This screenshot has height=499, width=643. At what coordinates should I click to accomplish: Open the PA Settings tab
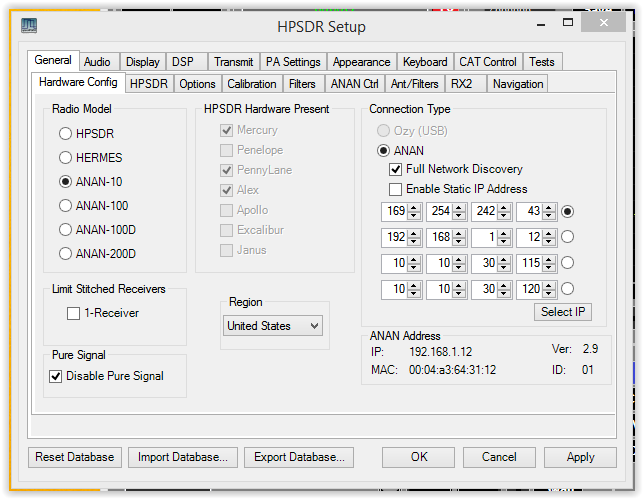(293, 62)
